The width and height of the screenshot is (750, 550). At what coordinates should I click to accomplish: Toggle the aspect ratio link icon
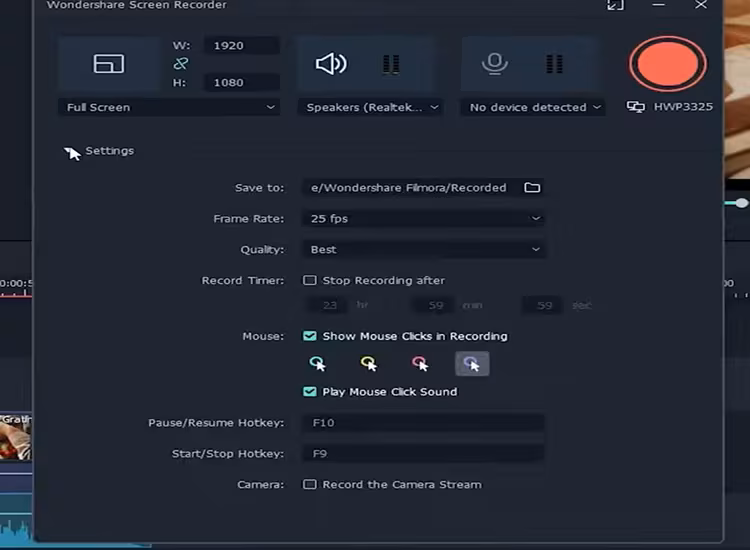180,63
